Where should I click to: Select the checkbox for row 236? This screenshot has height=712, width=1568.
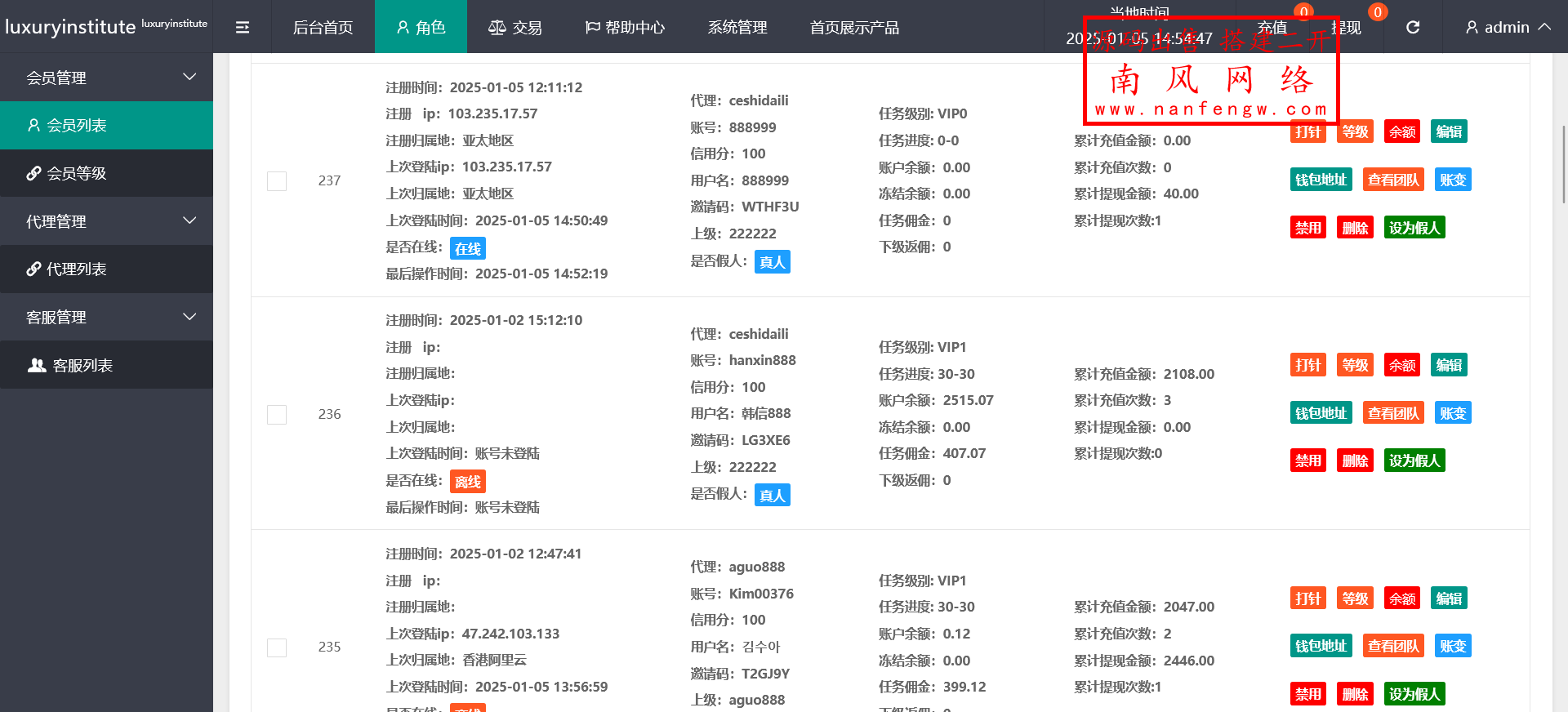coord(277,415)
